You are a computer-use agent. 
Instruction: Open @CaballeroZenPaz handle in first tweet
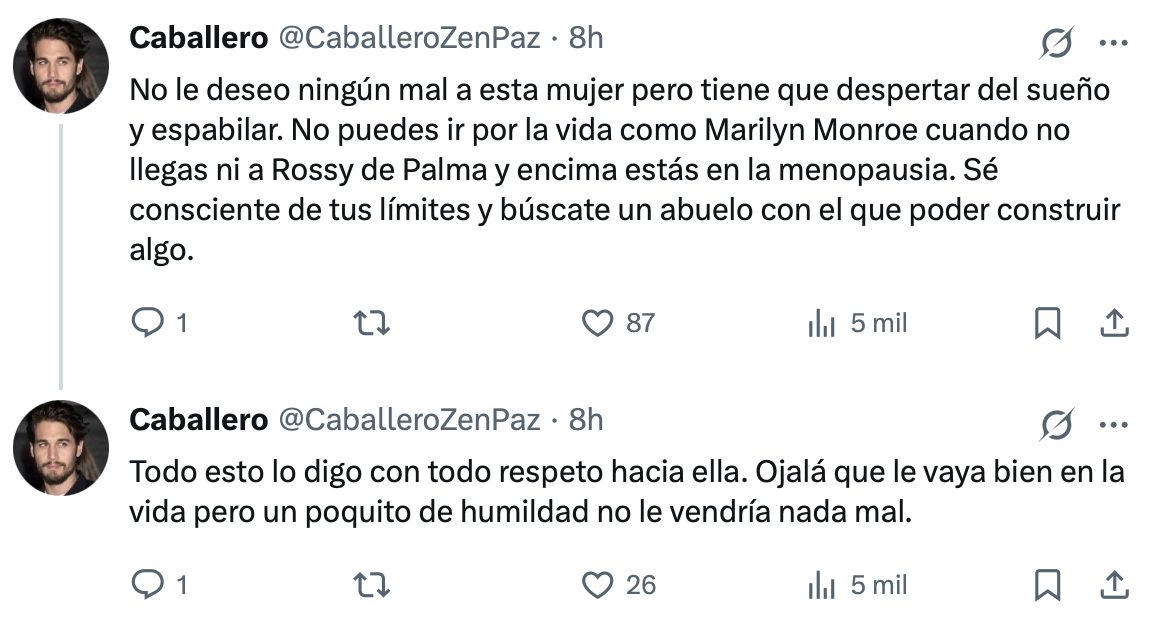click(x=409, y=38)
